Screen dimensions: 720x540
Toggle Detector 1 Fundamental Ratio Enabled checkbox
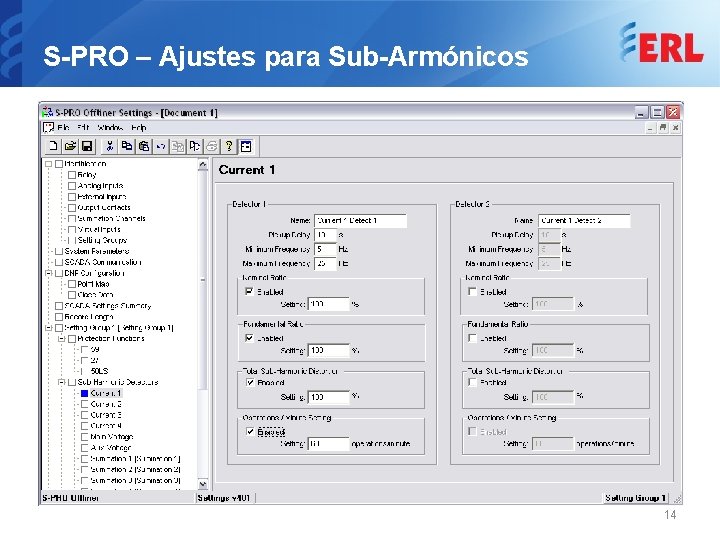tap(249, 338)
